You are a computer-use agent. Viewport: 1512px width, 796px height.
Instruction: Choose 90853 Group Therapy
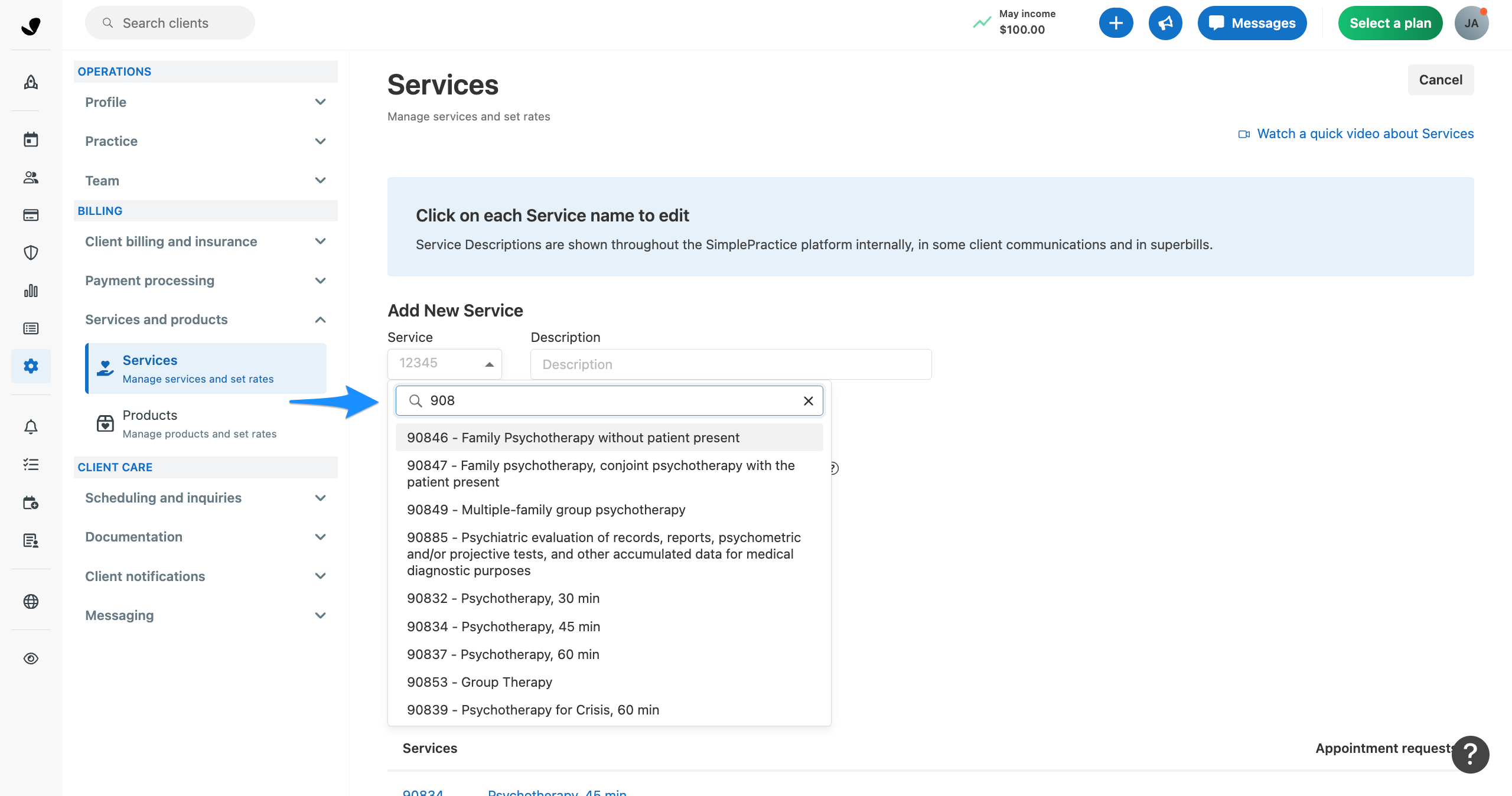(609, 682)
